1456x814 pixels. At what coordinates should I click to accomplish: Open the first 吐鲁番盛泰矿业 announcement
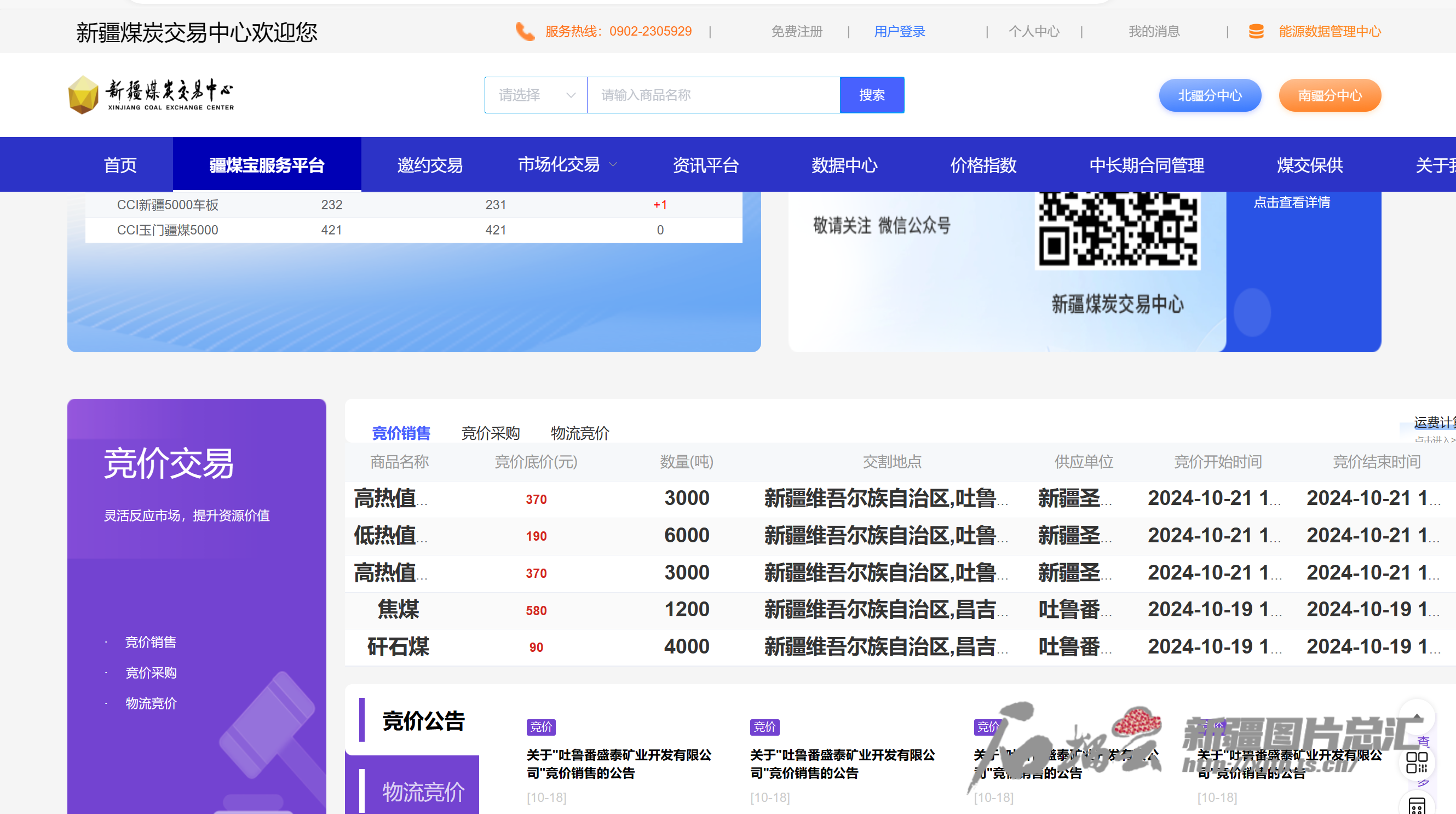tap(619, 763)
